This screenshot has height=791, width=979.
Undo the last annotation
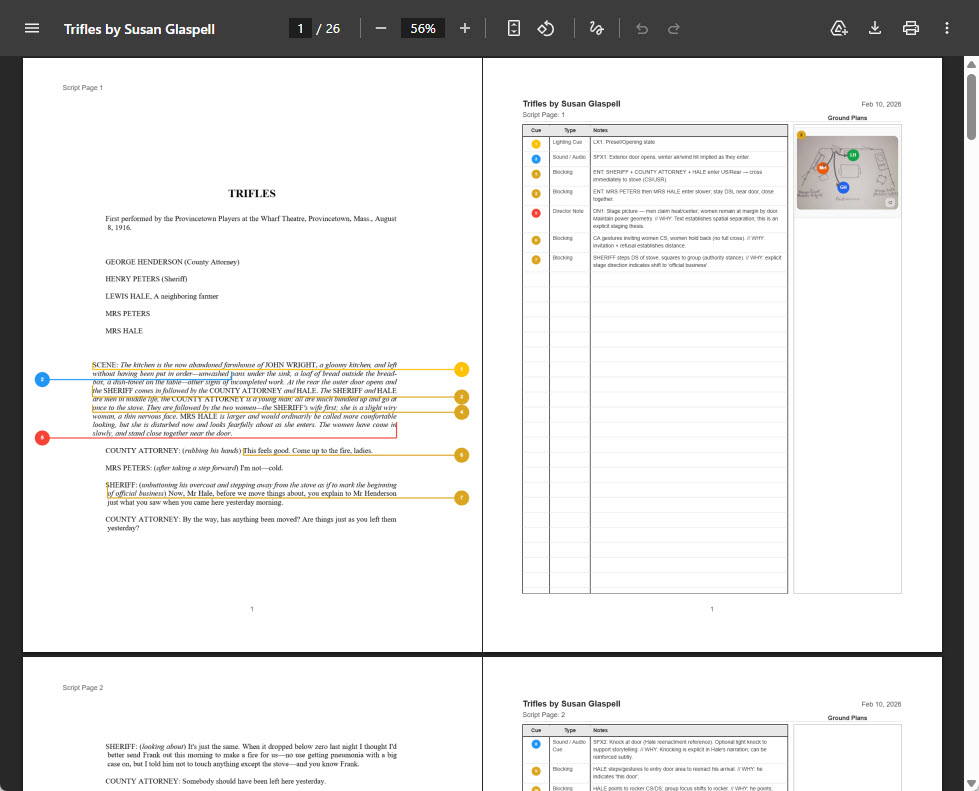[x=641, y=28]
